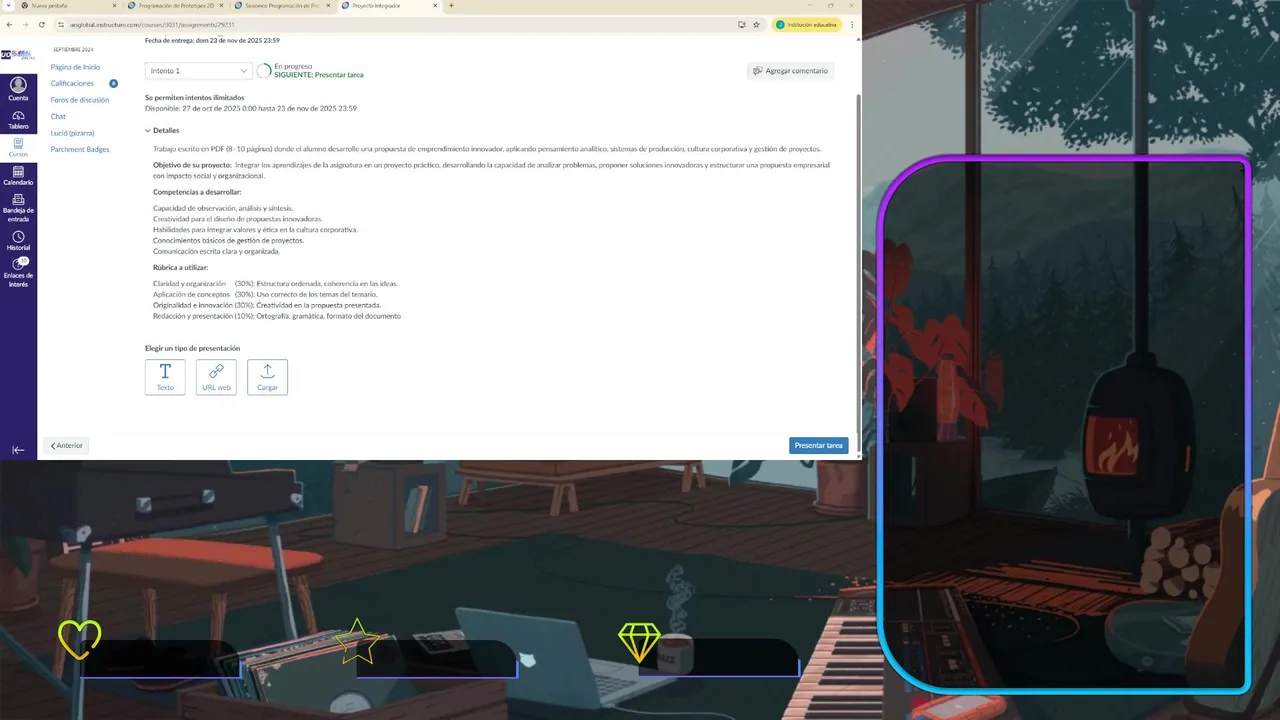1280x720 pixels.
Task: Go back with browser back arrow
Action: [x=10, y=24]
